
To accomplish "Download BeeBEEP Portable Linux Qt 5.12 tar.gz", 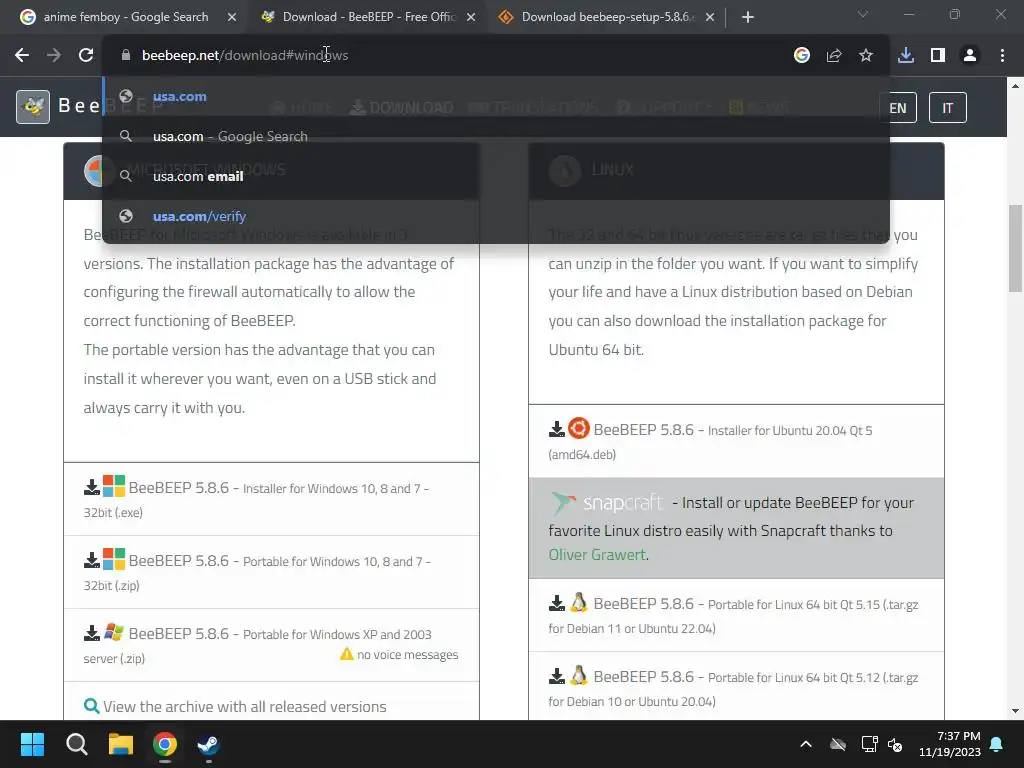I will click(736, 688).
